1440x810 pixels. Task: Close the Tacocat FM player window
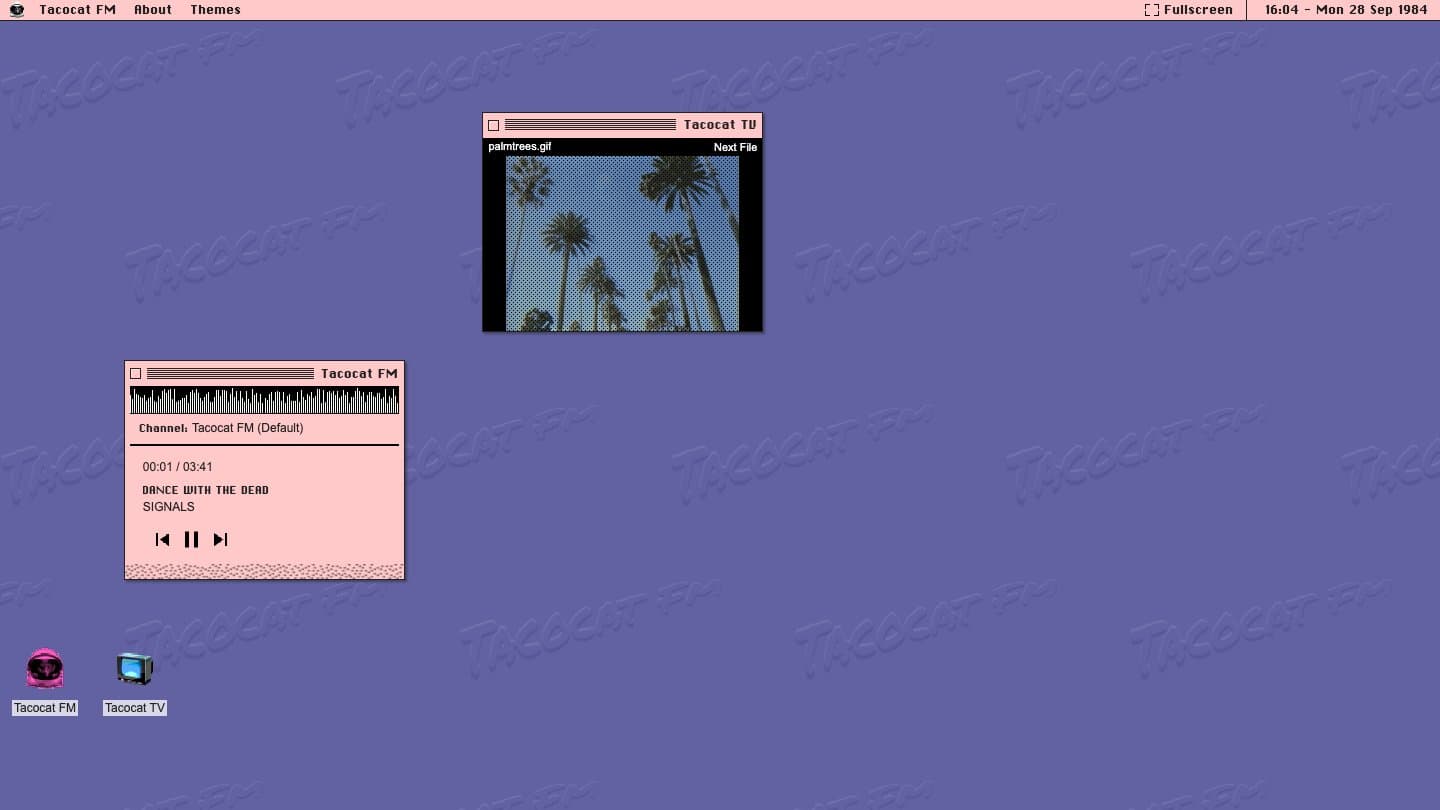pos(136,374)
